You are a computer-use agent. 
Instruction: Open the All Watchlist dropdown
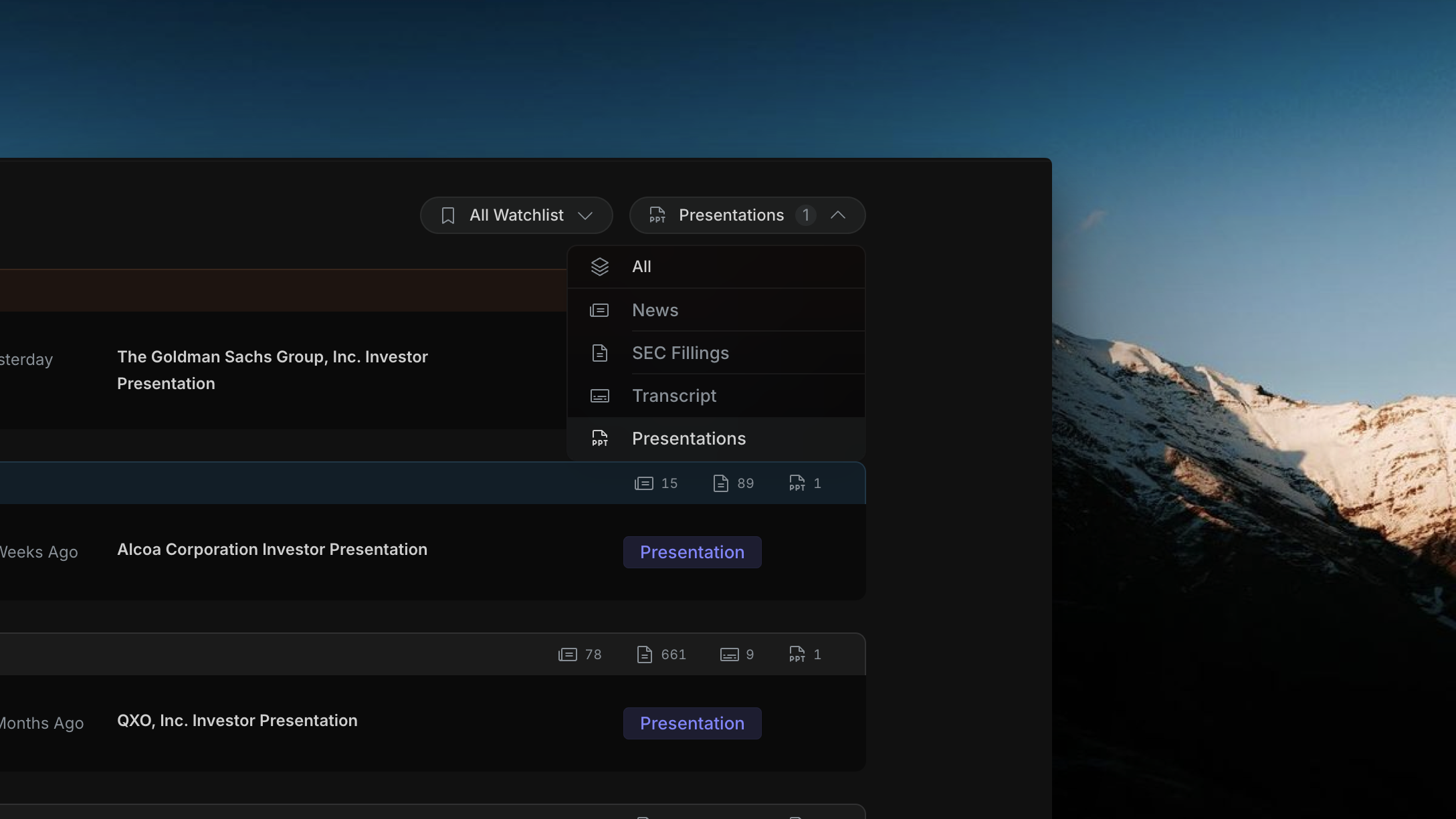(x=516, y=215)
